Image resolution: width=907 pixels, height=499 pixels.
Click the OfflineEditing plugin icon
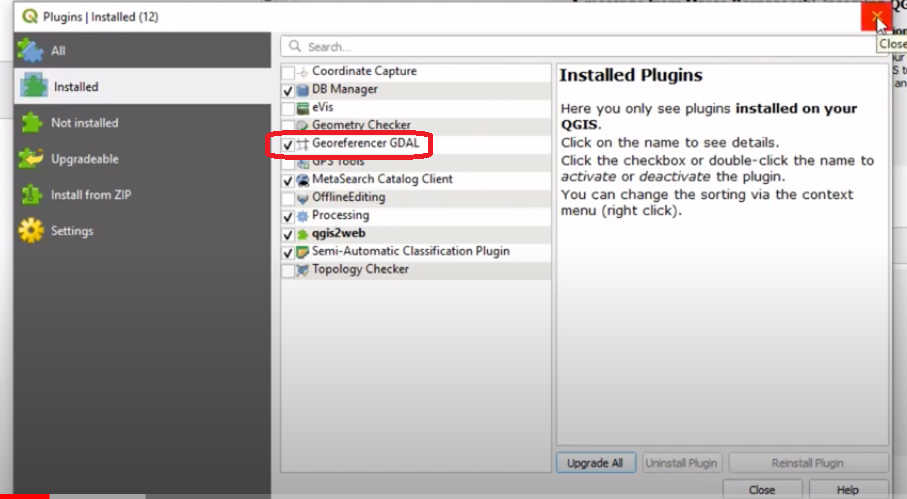(303, 198)
